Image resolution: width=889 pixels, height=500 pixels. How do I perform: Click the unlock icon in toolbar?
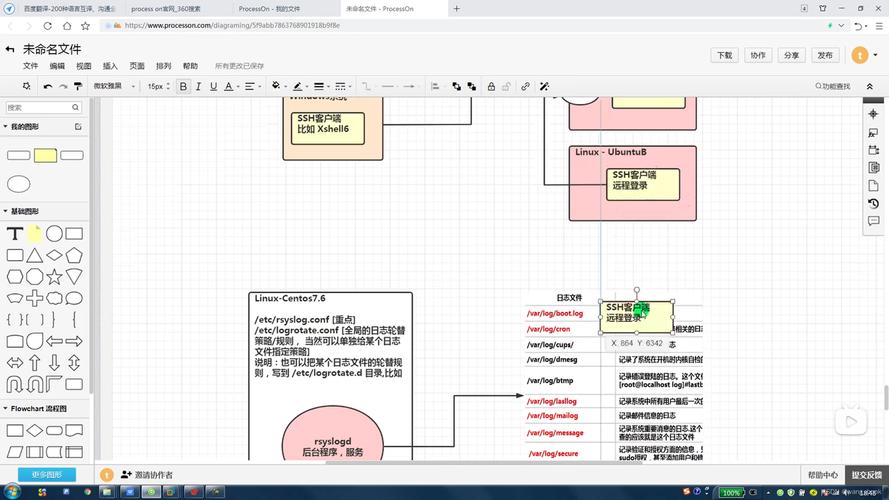click(506, 86)
